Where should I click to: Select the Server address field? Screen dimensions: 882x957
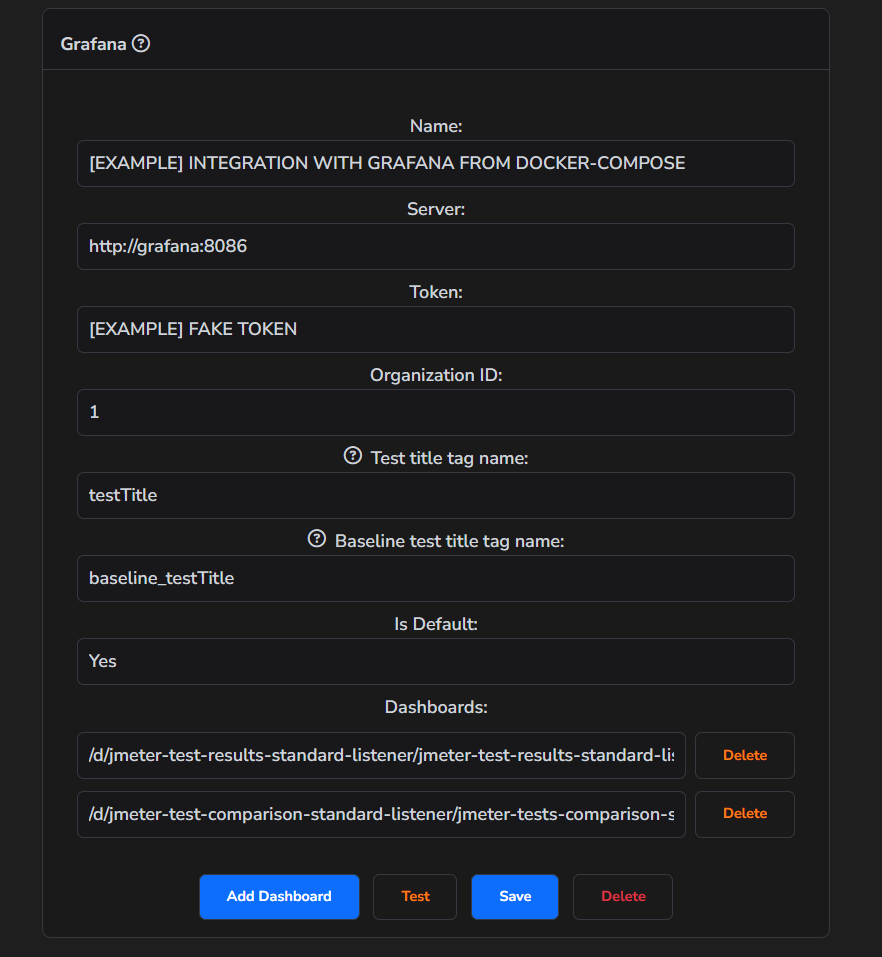tap(435, 246)
